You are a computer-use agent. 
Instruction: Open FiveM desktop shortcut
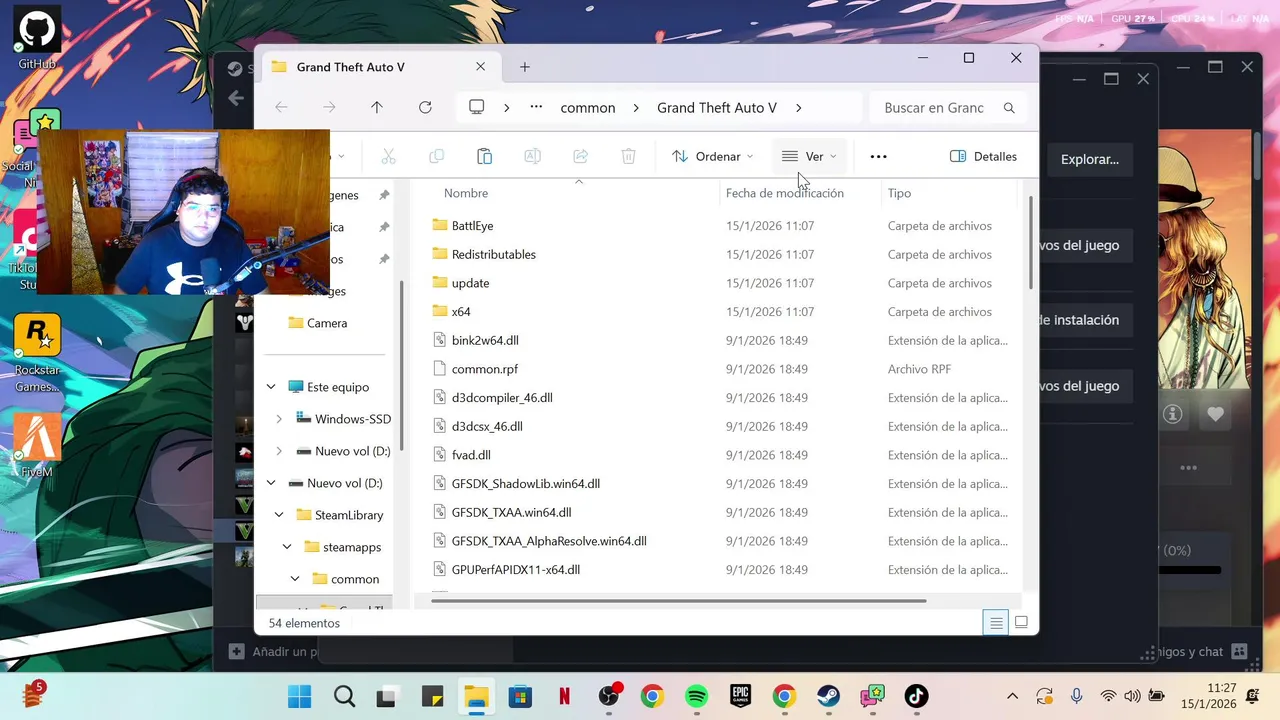[37, 444]
